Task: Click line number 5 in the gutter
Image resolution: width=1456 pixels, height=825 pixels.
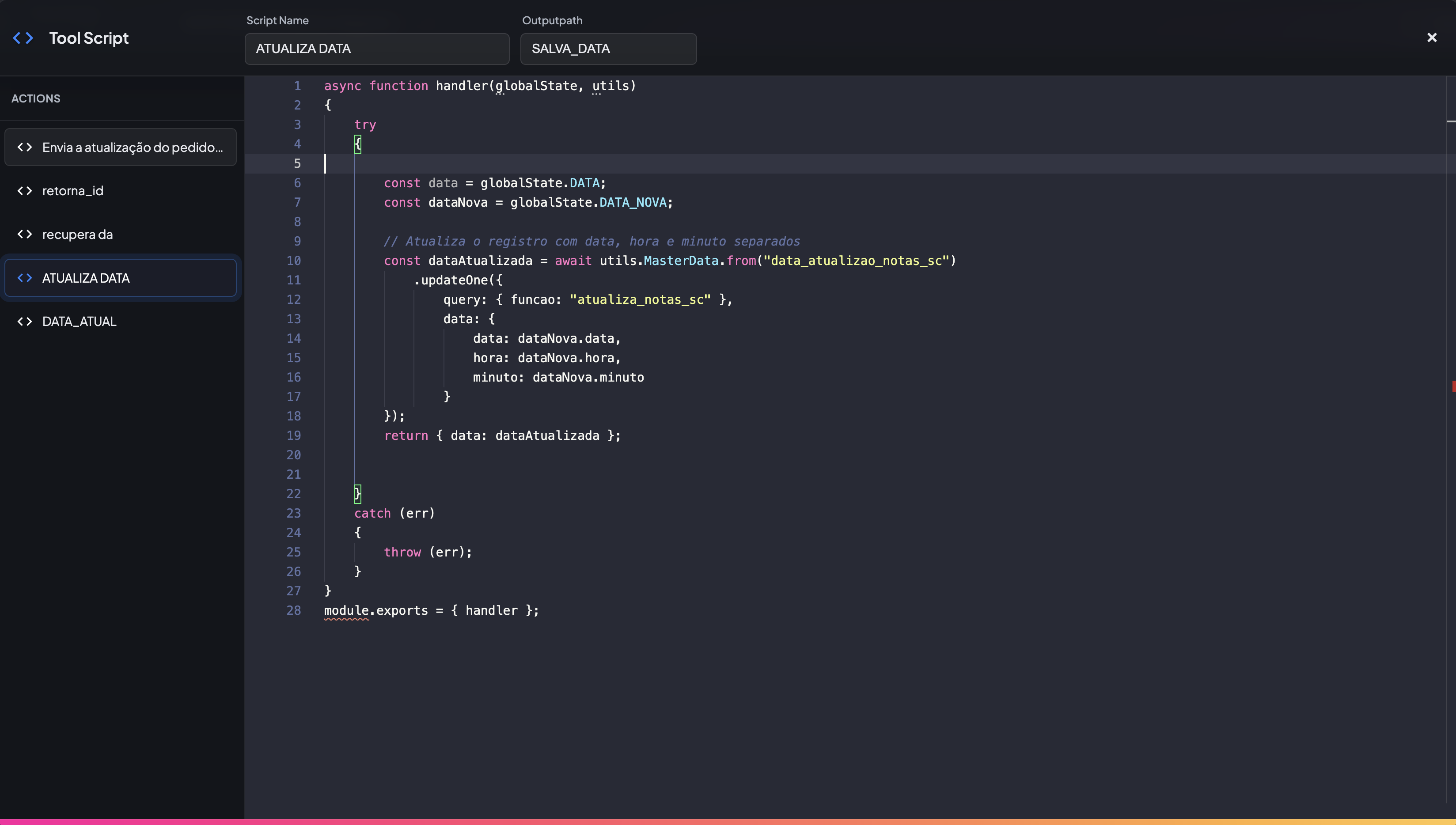Action: (297, 164)
